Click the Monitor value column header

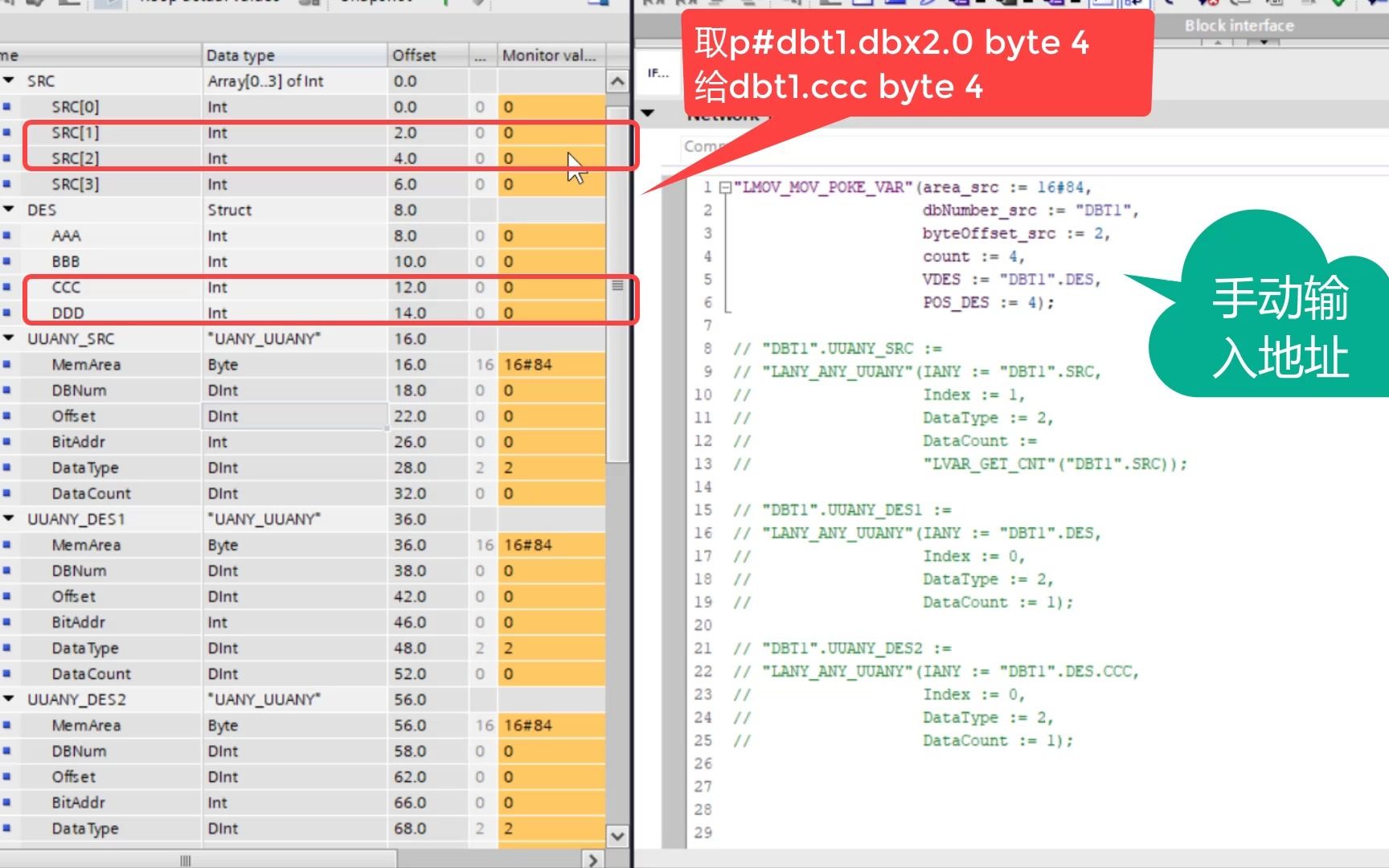pyautogui.click(x=551, y=55)
